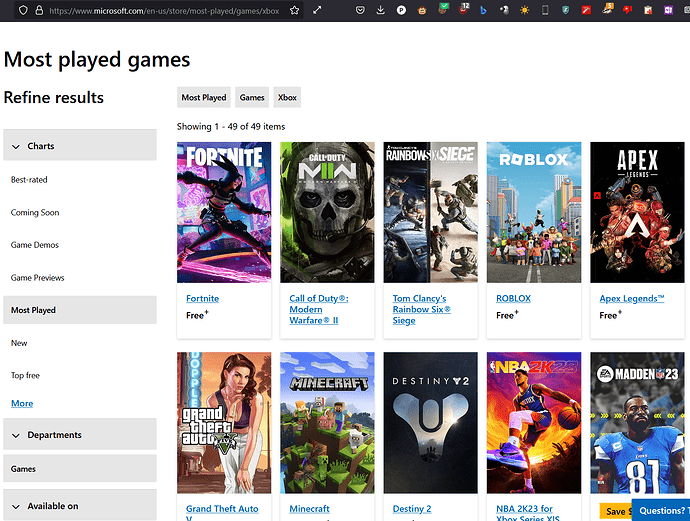This screenshot has height=521, width=690.
Task: Open the ROBLOX title link
Action: pos(513,298)
